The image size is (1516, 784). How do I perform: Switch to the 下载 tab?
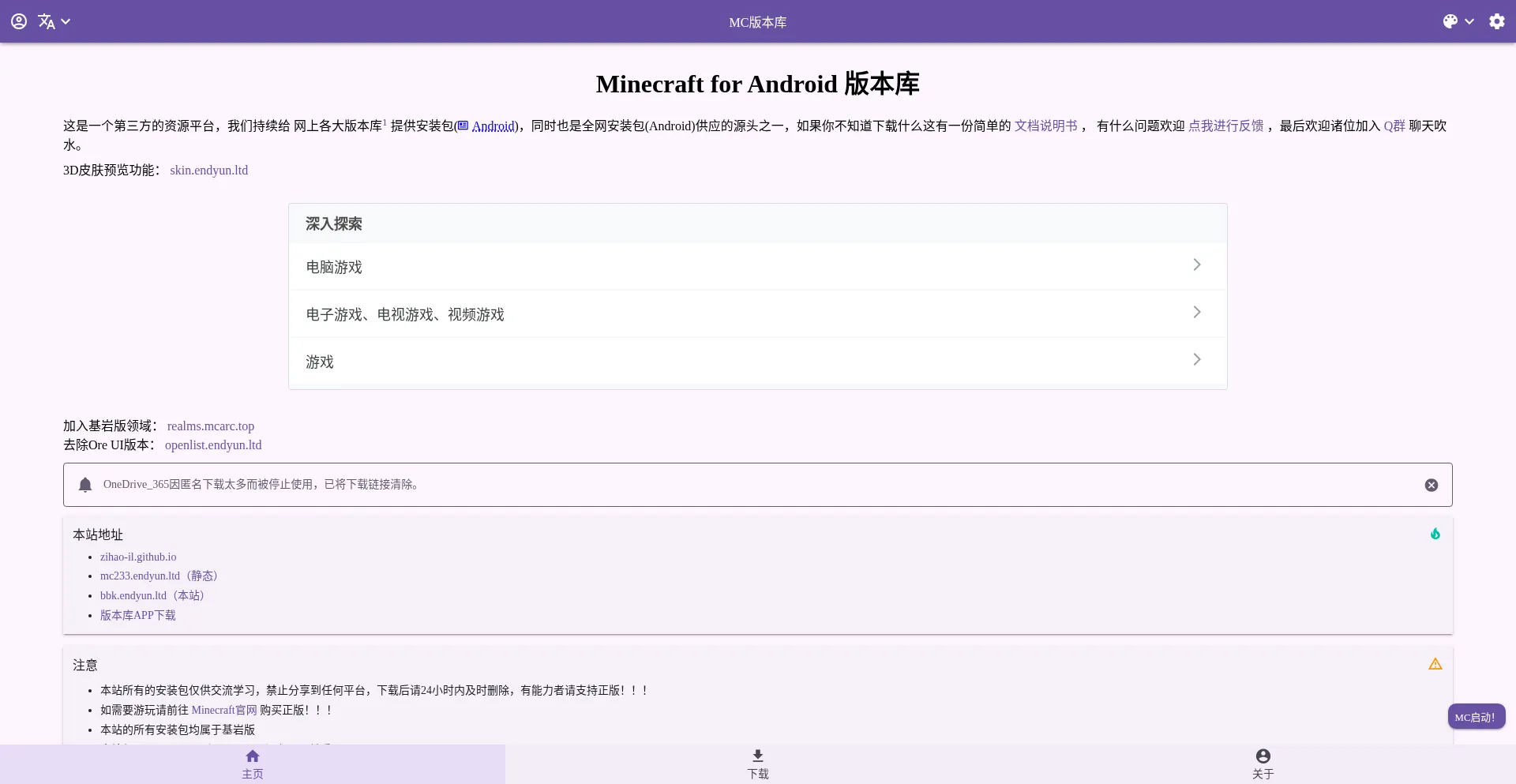point(758,764)
